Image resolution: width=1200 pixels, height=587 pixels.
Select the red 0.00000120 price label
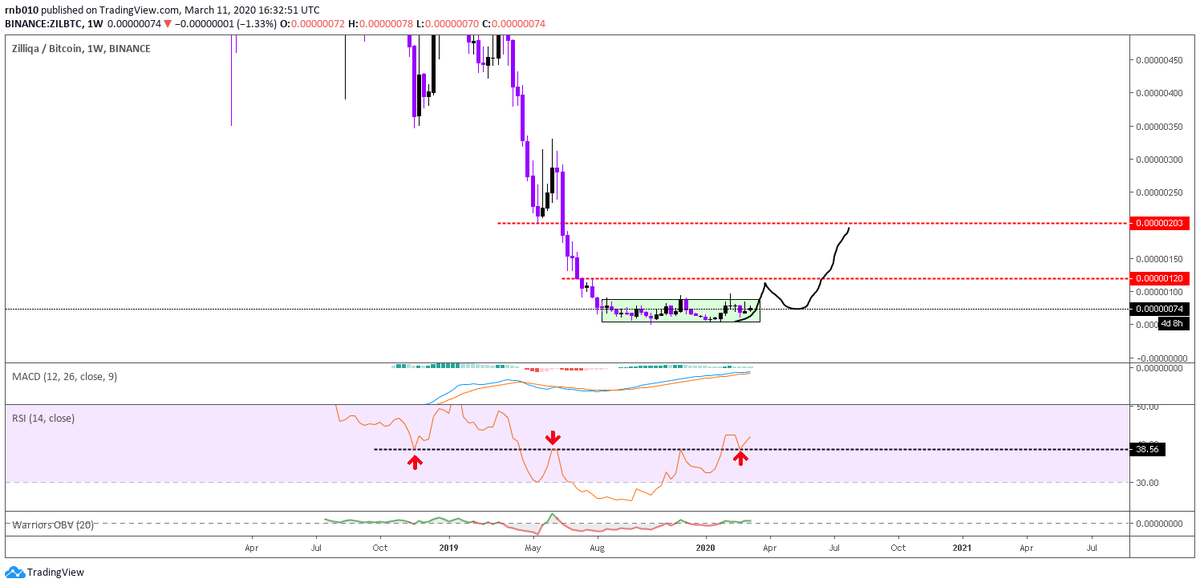pos(1159,278)
